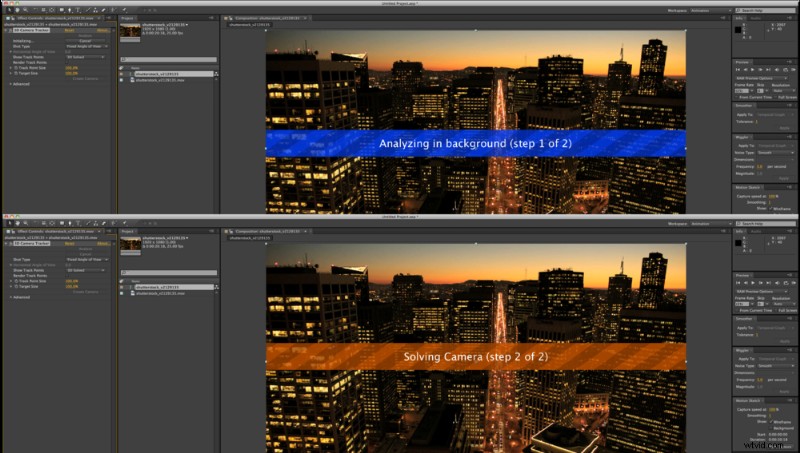Viewport: 800px width, 453px height.
Task: Click Create Camera button in Solving Camera window
Action: pos(85,292)
